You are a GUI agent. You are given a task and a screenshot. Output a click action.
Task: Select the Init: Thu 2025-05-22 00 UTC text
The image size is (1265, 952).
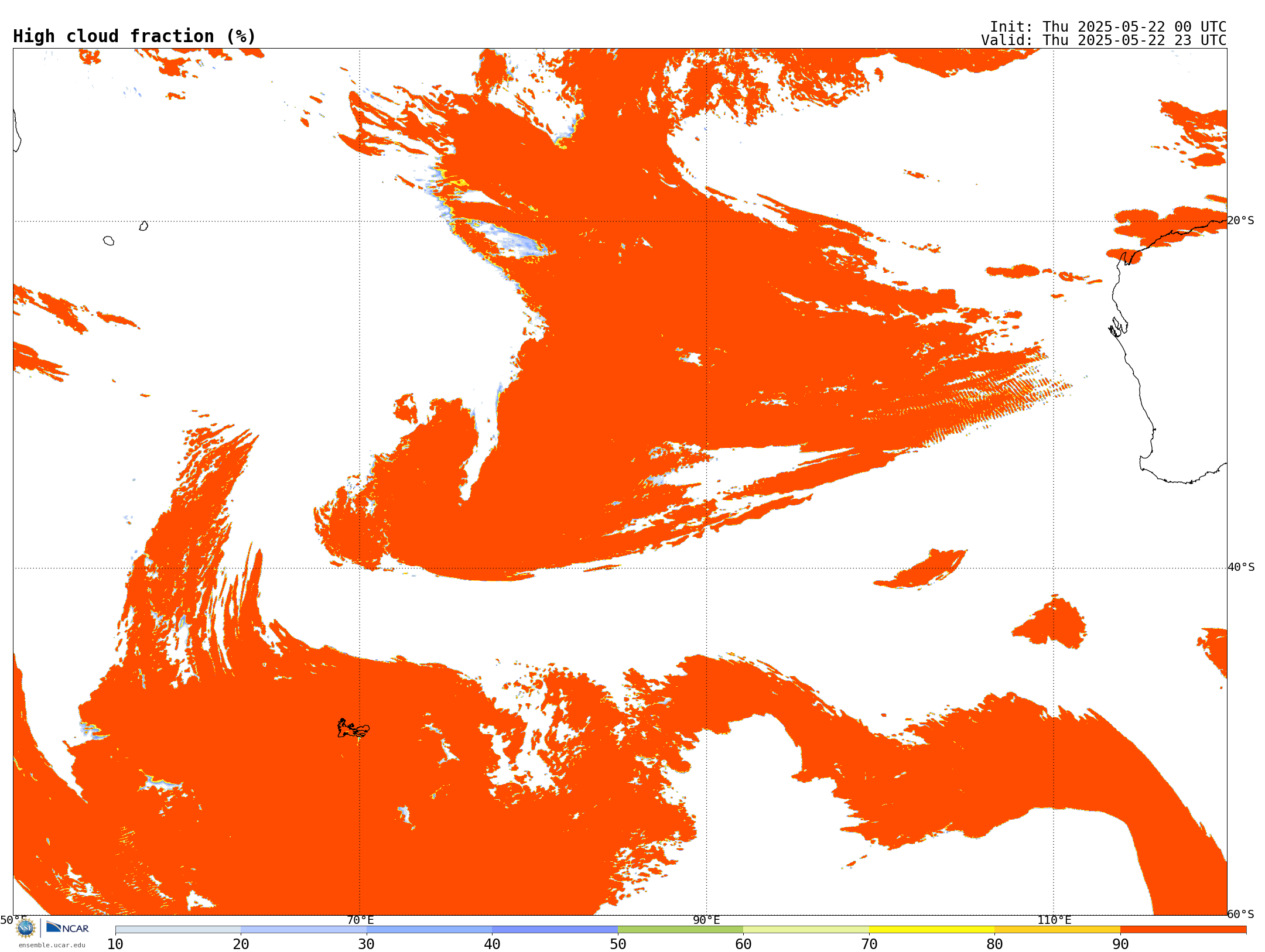coord(1108,27)
